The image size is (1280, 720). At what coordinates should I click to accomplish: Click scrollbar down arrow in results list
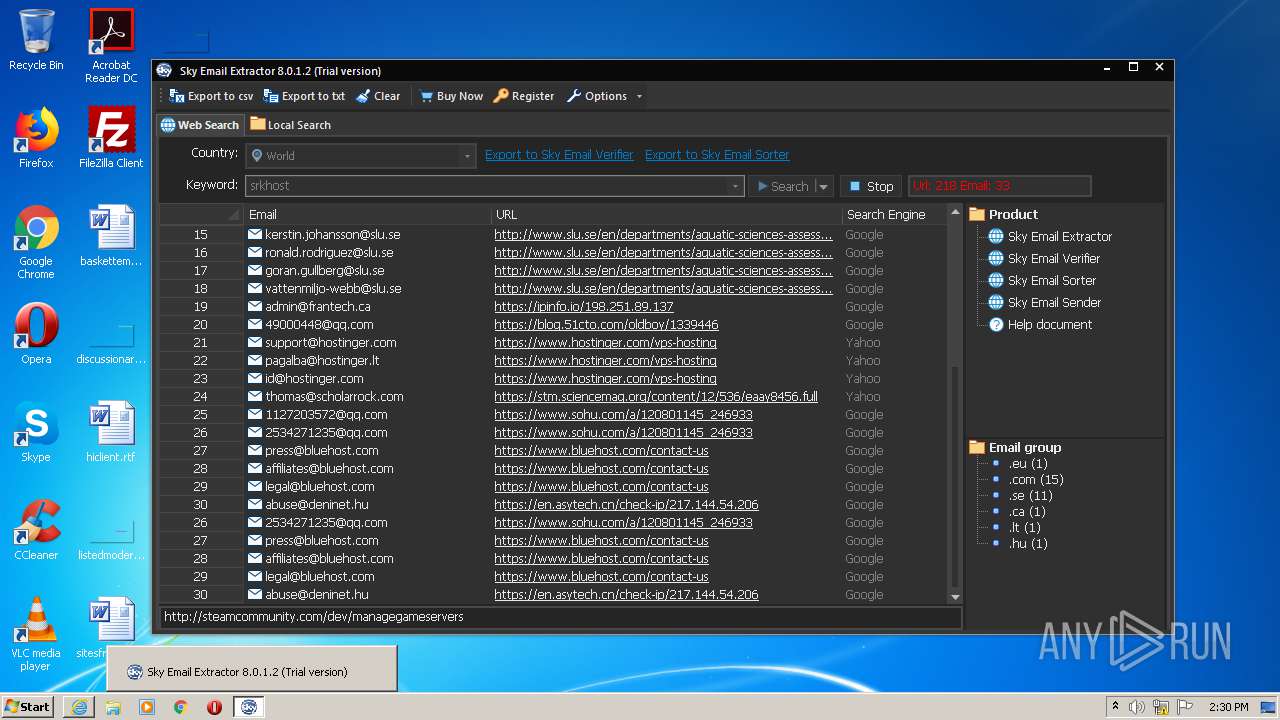(x=955, y=597)
